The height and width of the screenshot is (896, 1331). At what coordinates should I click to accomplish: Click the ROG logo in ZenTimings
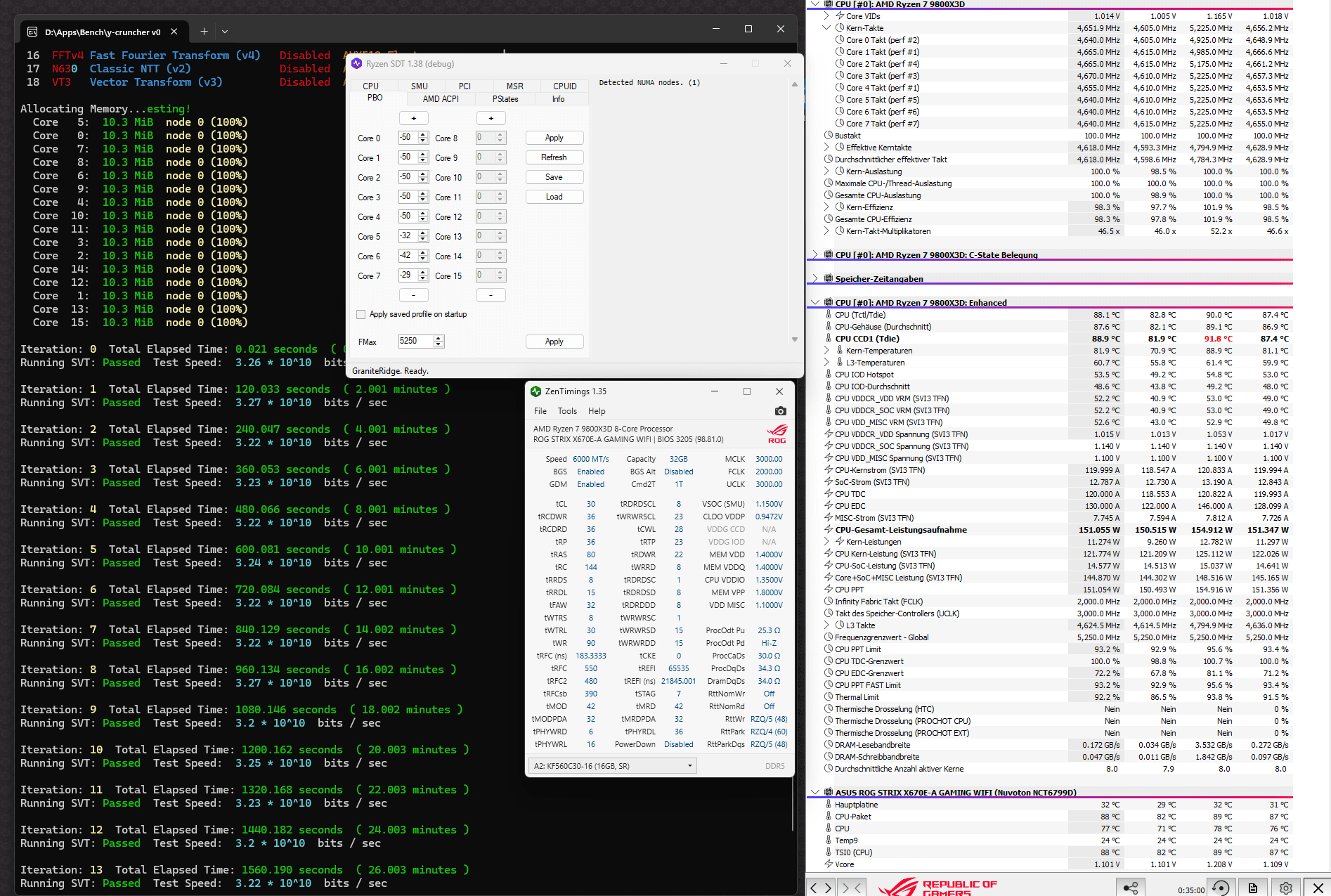click(x=777, y=434)
